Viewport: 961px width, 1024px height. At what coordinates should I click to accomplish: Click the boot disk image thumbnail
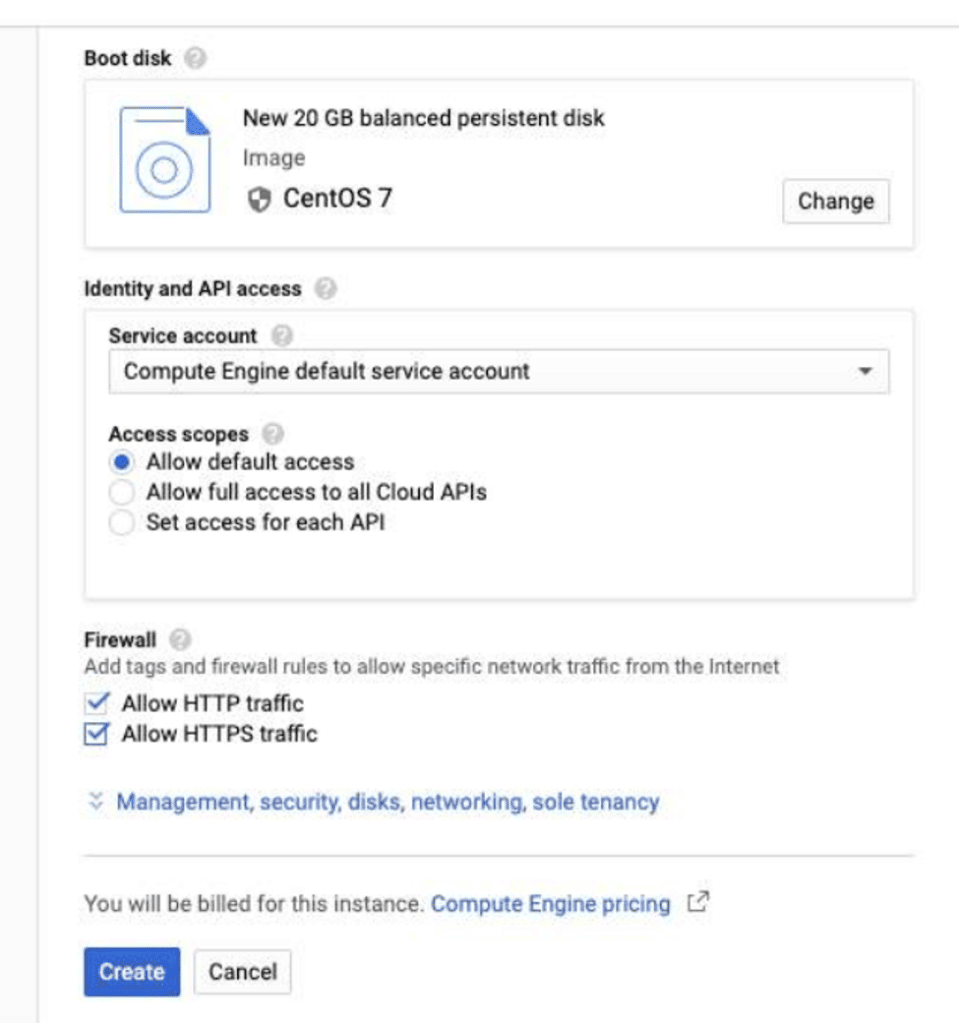point(165,160)
